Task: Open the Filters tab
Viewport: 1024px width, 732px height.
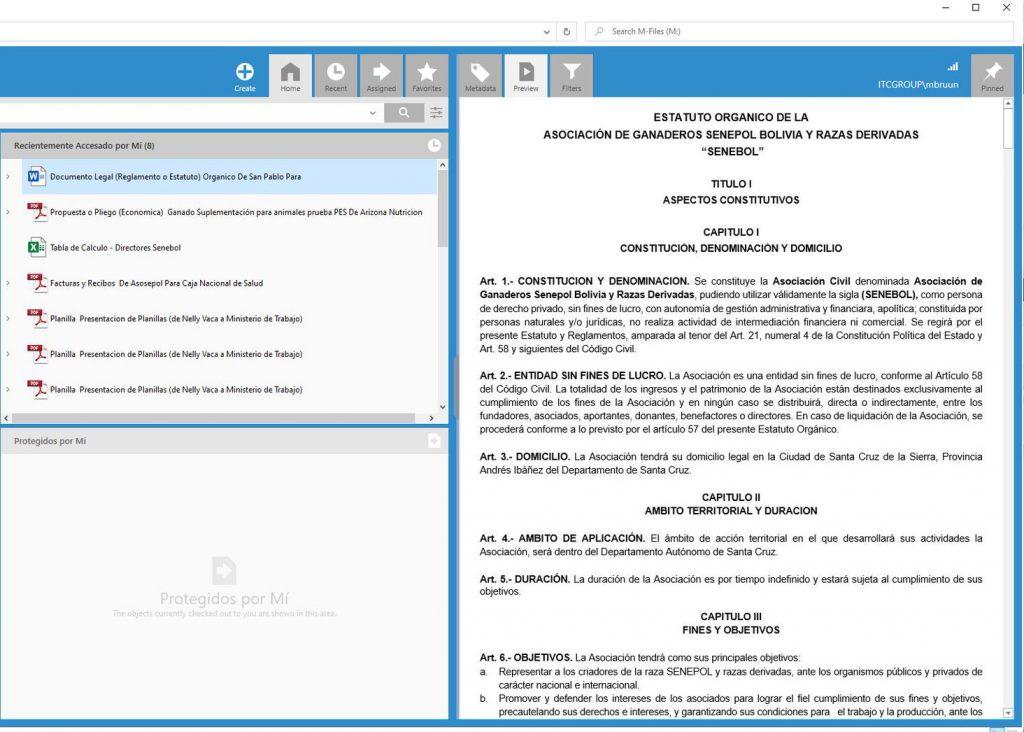Action: (571, 76)
